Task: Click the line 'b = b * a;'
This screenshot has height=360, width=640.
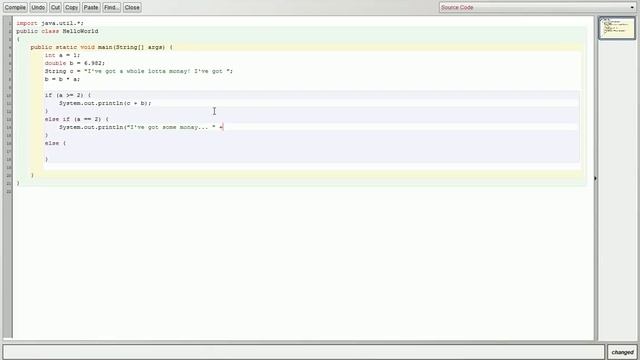Action: pyautogui.click(x=62, y=79)
